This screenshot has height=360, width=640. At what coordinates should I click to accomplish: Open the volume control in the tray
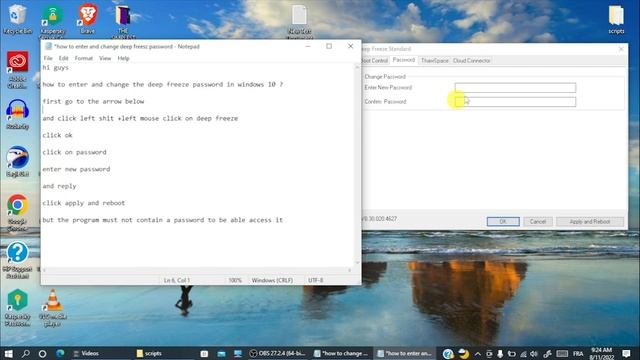(x=534, y=354)
